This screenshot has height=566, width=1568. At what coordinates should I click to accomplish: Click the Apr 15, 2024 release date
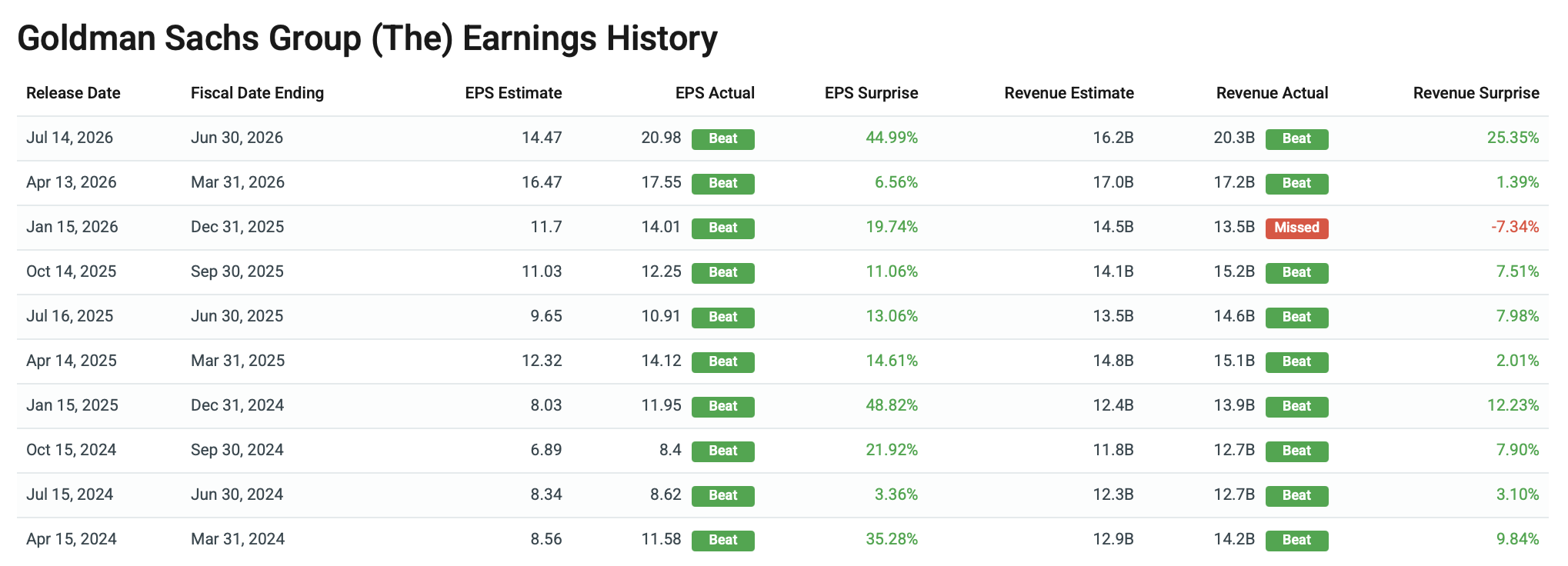pyautogui.click(x=72, y=539)
